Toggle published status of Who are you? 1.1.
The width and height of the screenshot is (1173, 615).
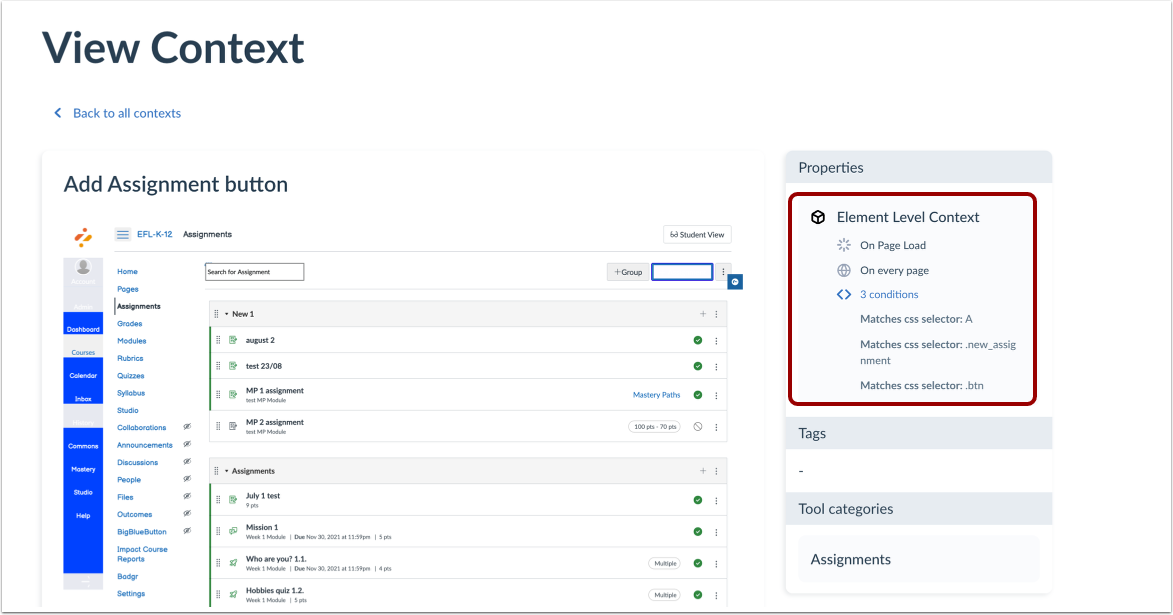[698, 563]
